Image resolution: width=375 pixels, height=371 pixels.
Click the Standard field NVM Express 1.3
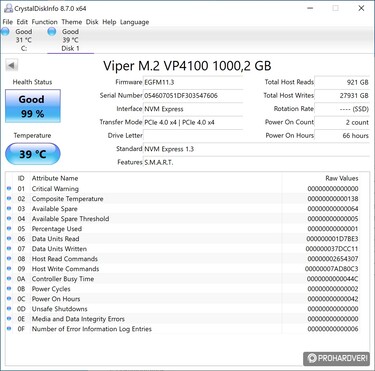pos(256,149)
